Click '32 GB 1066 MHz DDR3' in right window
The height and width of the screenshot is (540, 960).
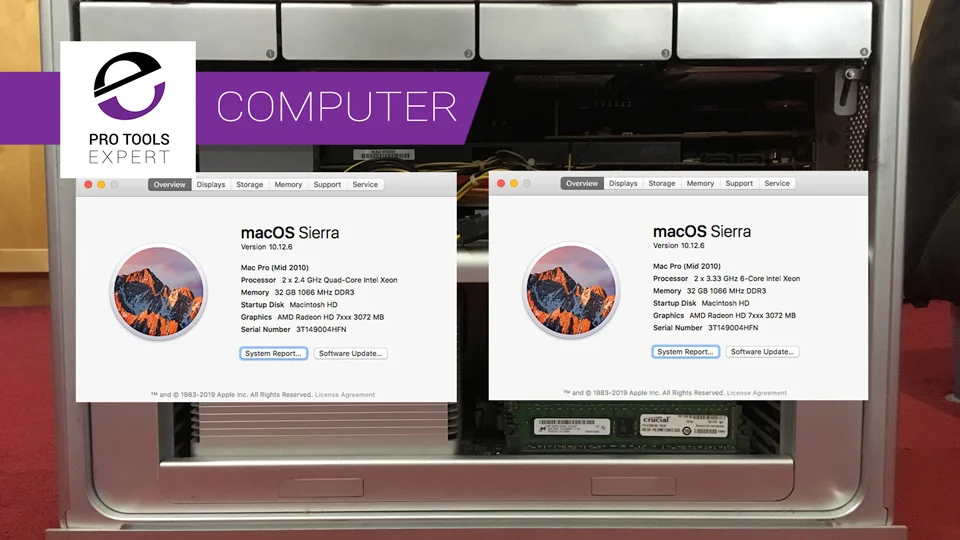point(727,291)
